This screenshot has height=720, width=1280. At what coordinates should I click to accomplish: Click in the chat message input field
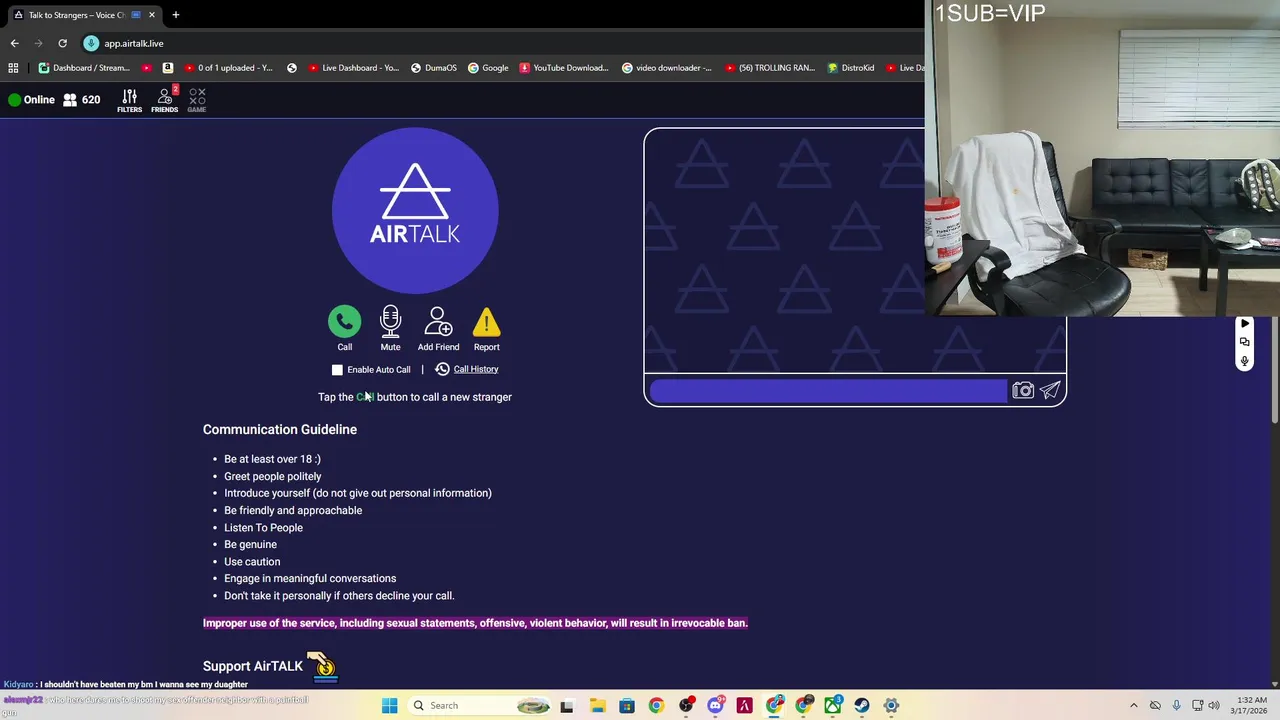828,391
